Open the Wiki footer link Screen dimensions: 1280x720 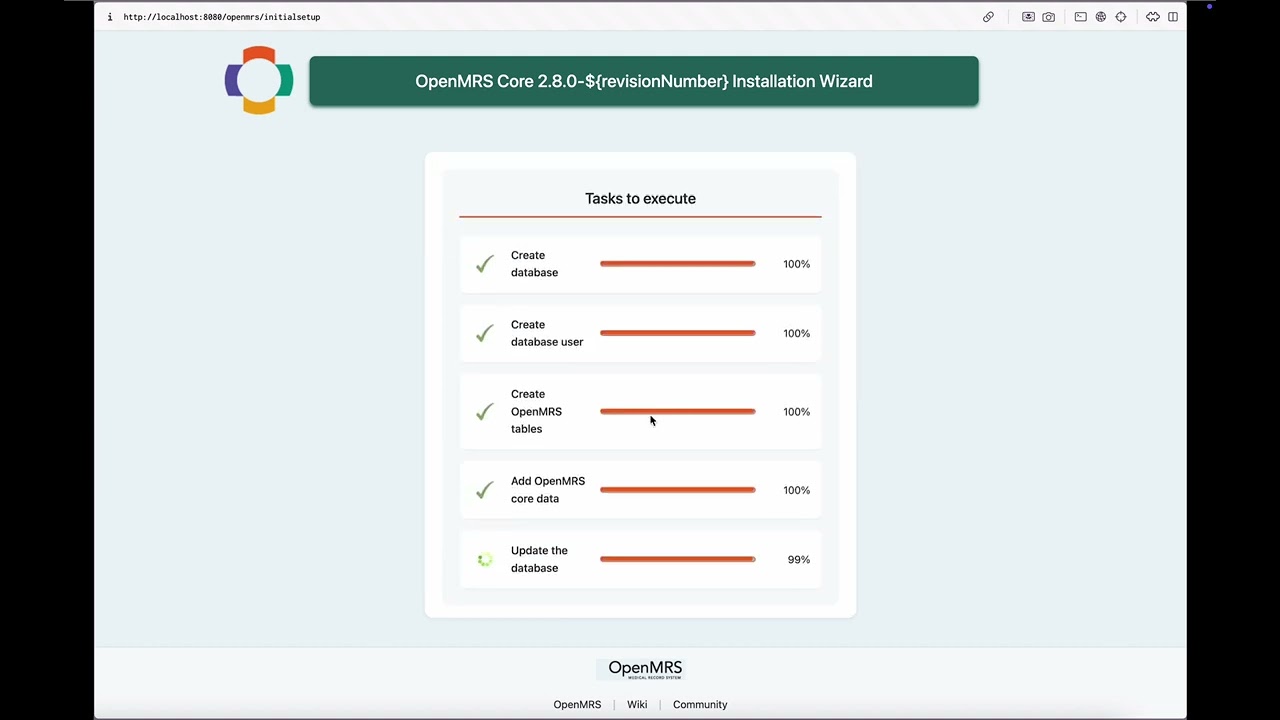(637, 705)
